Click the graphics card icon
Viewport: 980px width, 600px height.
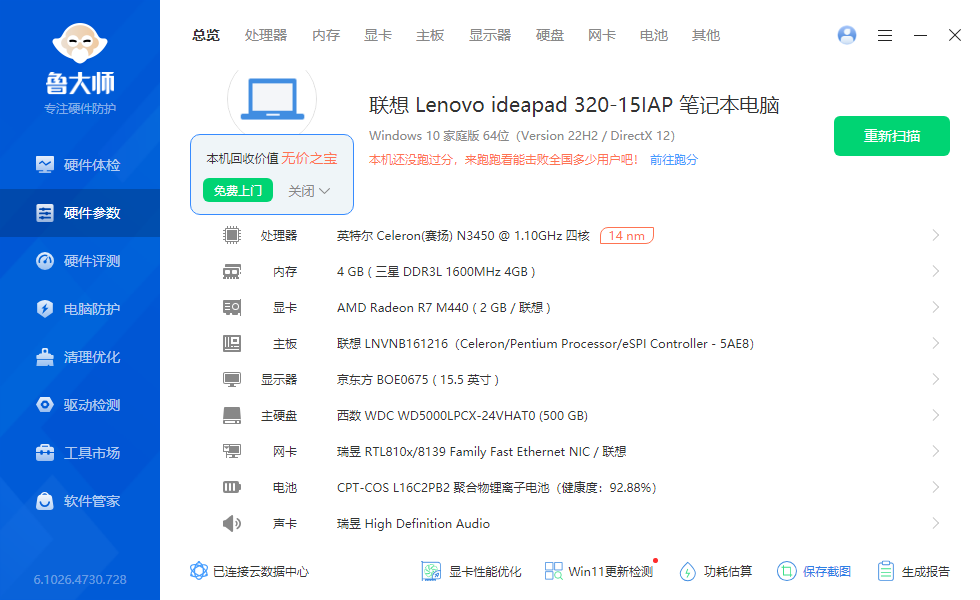click(232, 308)
